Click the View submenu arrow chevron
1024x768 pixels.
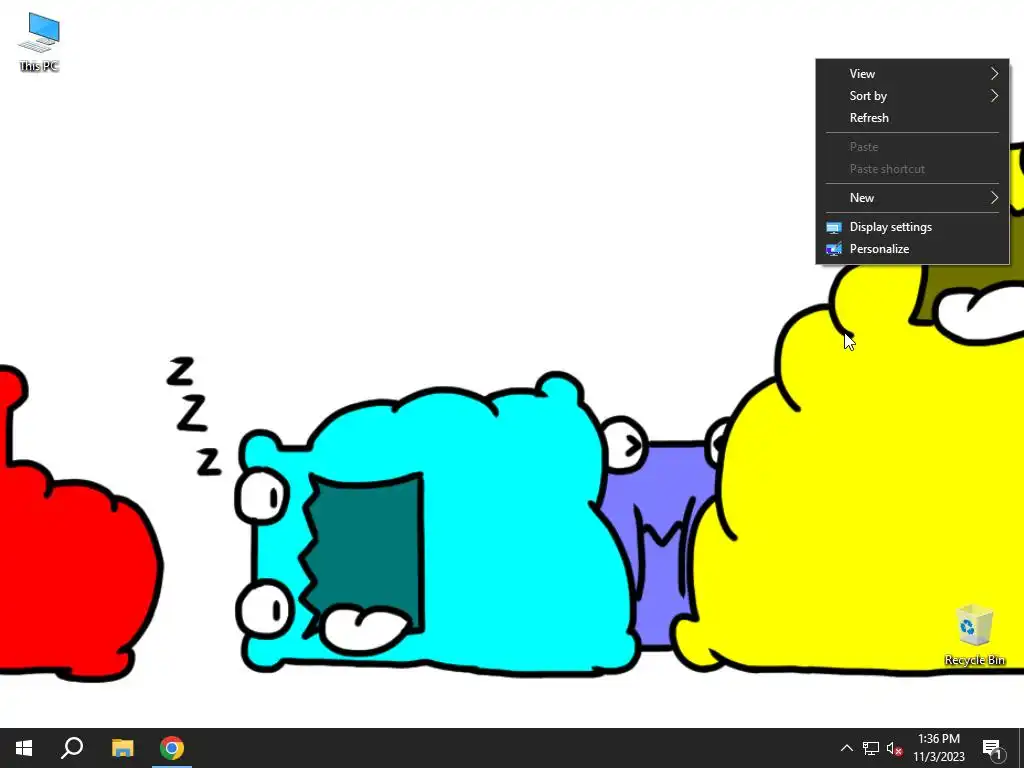pos(995,74)
